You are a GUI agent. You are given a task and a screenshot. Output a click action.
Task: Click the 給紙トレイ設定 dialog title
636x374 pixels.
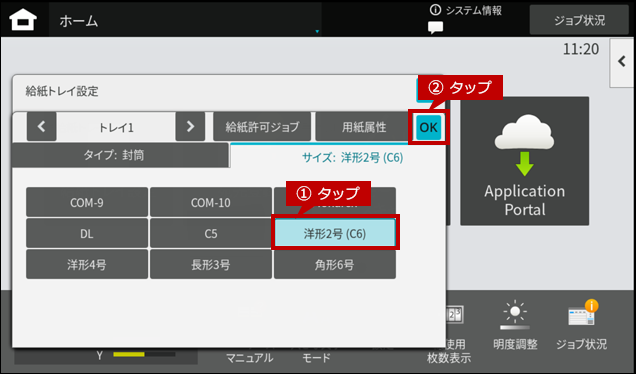62,91
